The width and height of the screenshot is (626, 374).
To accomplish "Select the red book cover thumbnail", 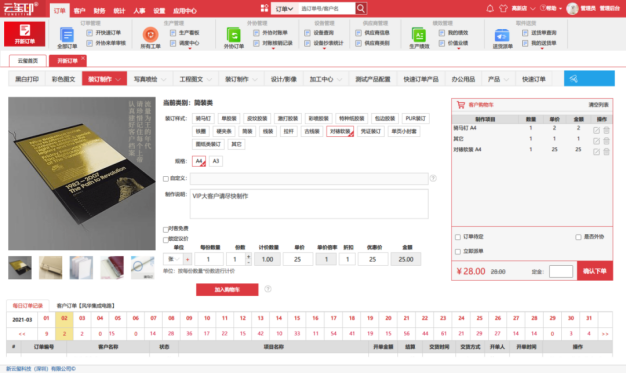I will coord(112,267).
